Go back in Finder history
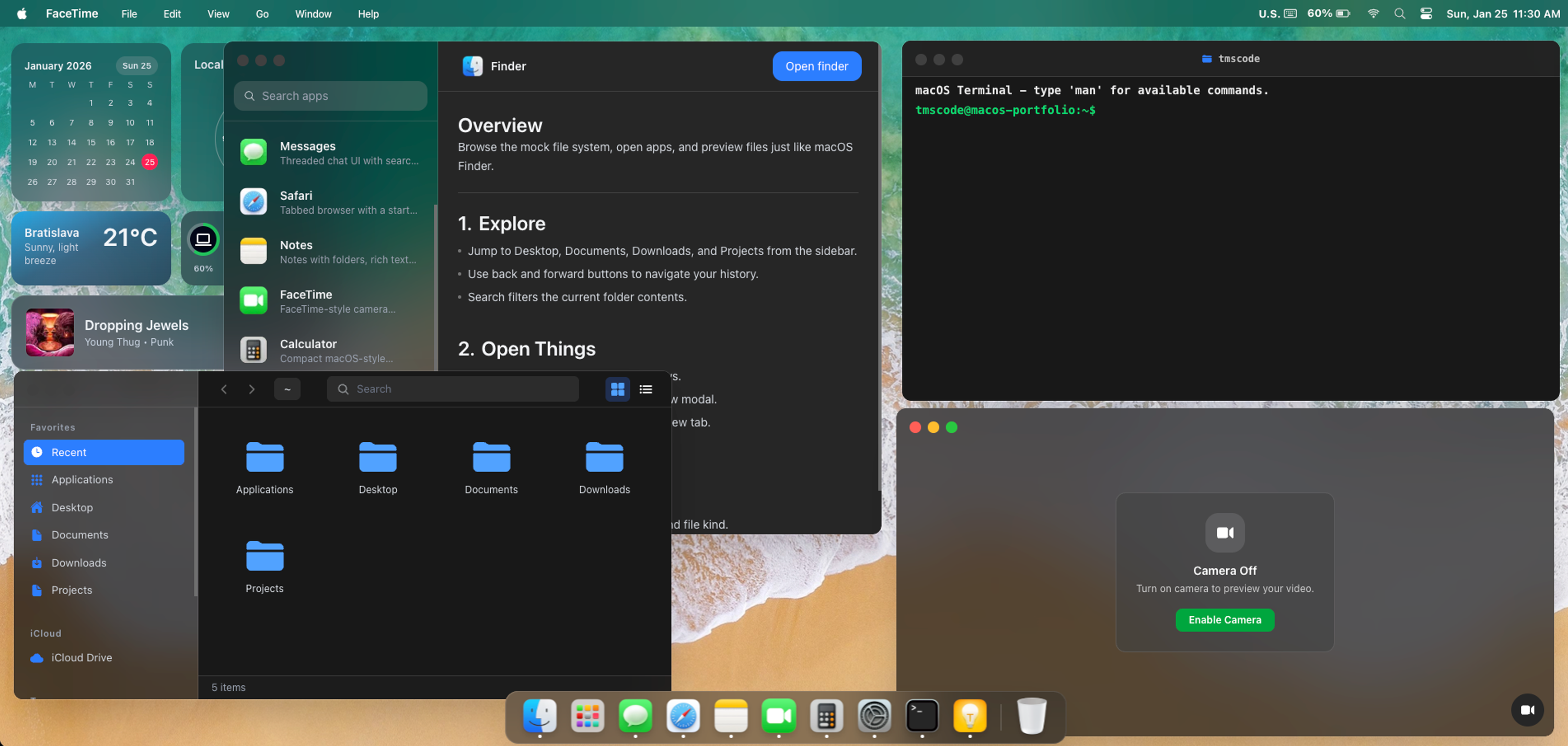This screenshot has height=746, width=1568. [x=223, y=389]
